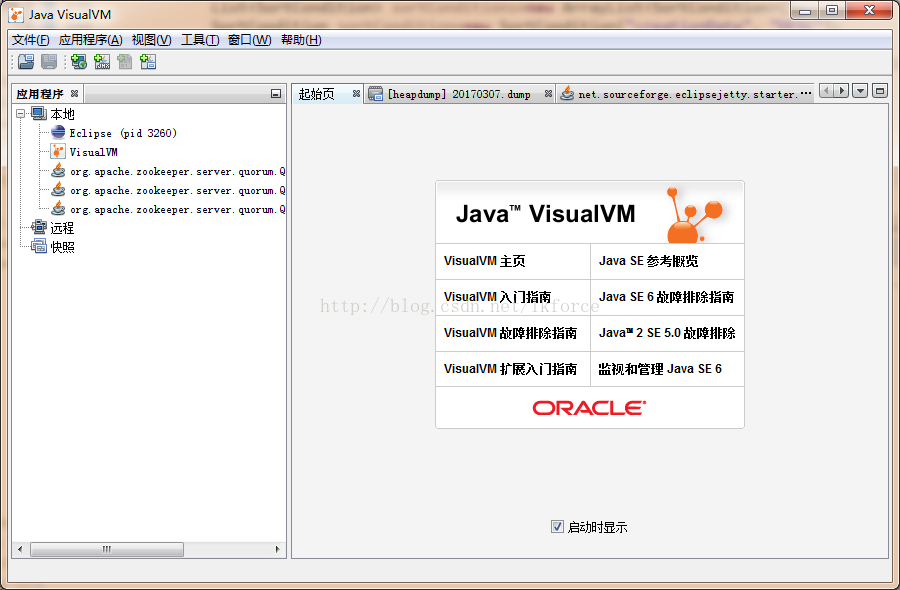This screenshot has width=900, height=590.
Task: Click the Java VisualVM banner heading
Action: point(545,214)
